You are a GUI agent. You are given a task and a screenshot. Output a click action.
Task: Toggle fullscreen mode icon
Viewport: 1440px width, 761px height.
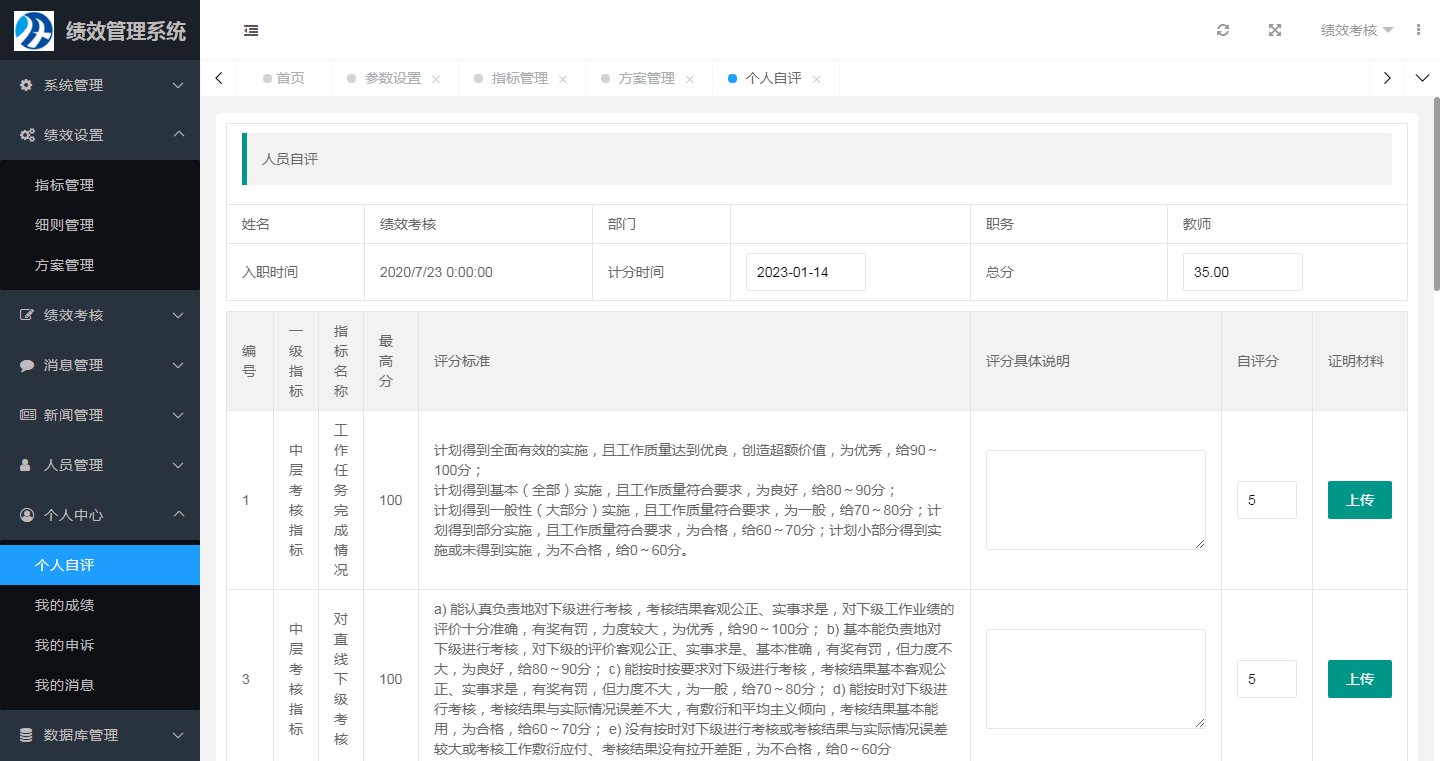click(1275, 30)
